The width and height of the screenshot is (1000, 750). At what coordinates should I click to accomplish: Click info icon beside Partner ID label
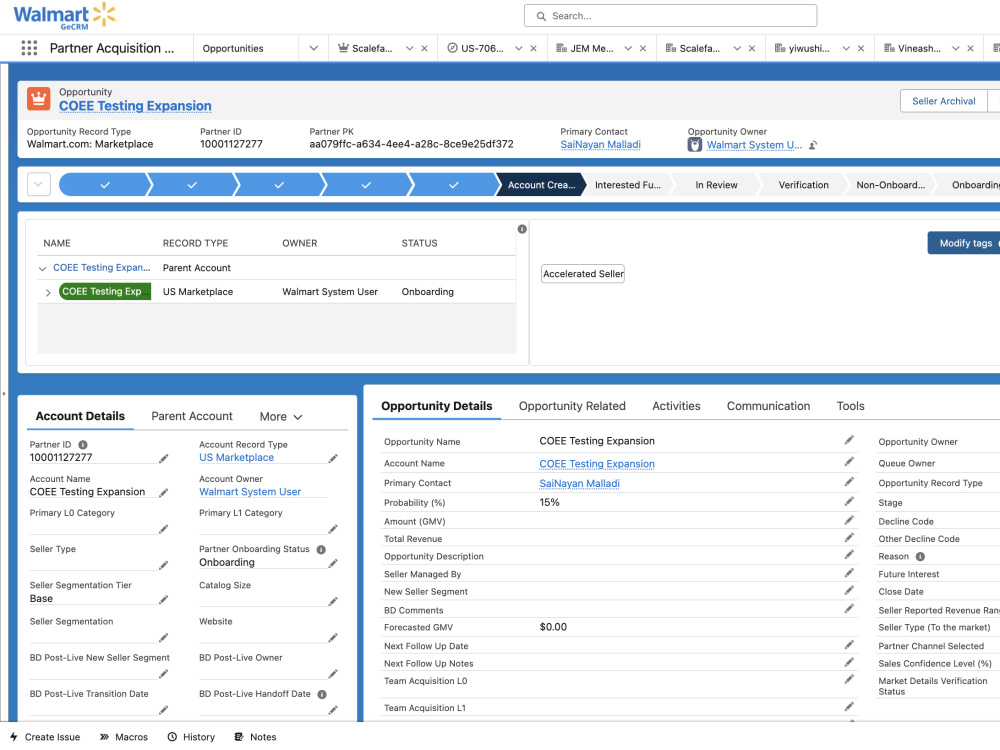click(x=83, y=445)
